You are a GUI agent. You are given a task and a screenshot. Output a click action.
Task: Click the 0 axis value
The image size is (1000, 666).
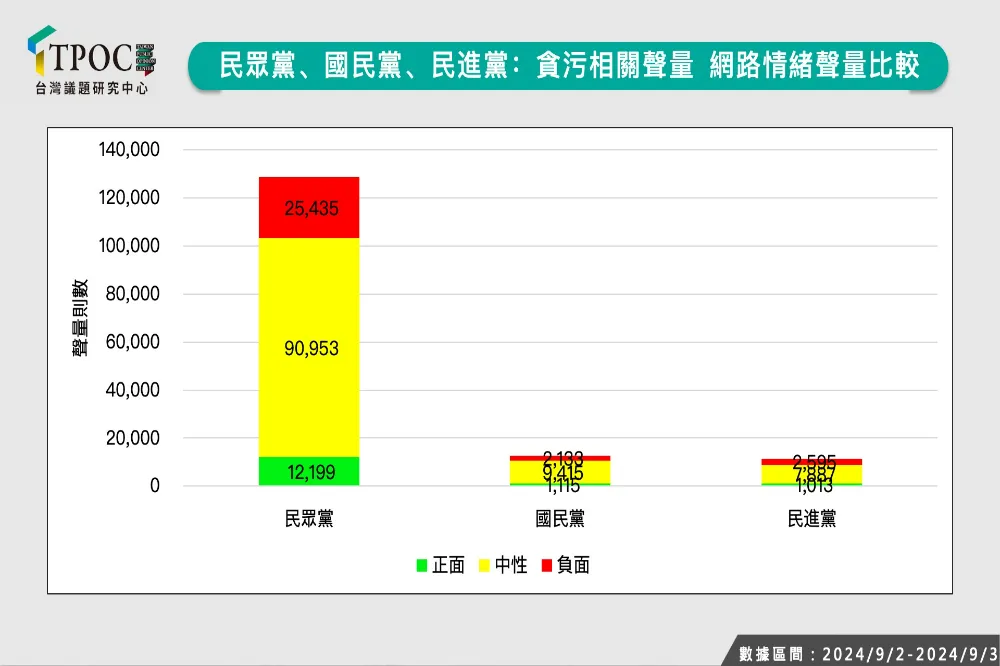pyautogui.click(x=155, y=486)
